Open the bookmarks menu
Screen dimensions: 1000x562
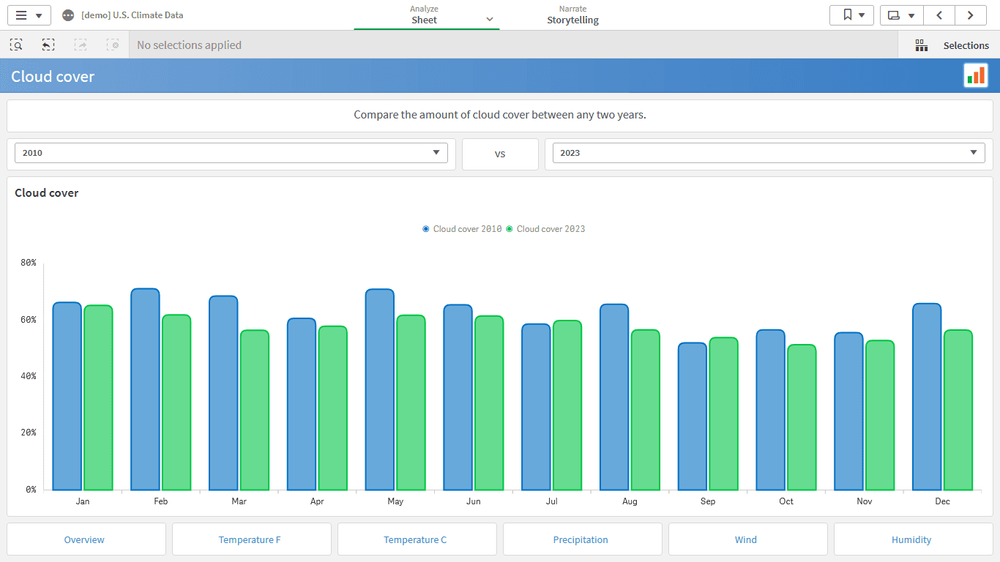click(851, 15)
